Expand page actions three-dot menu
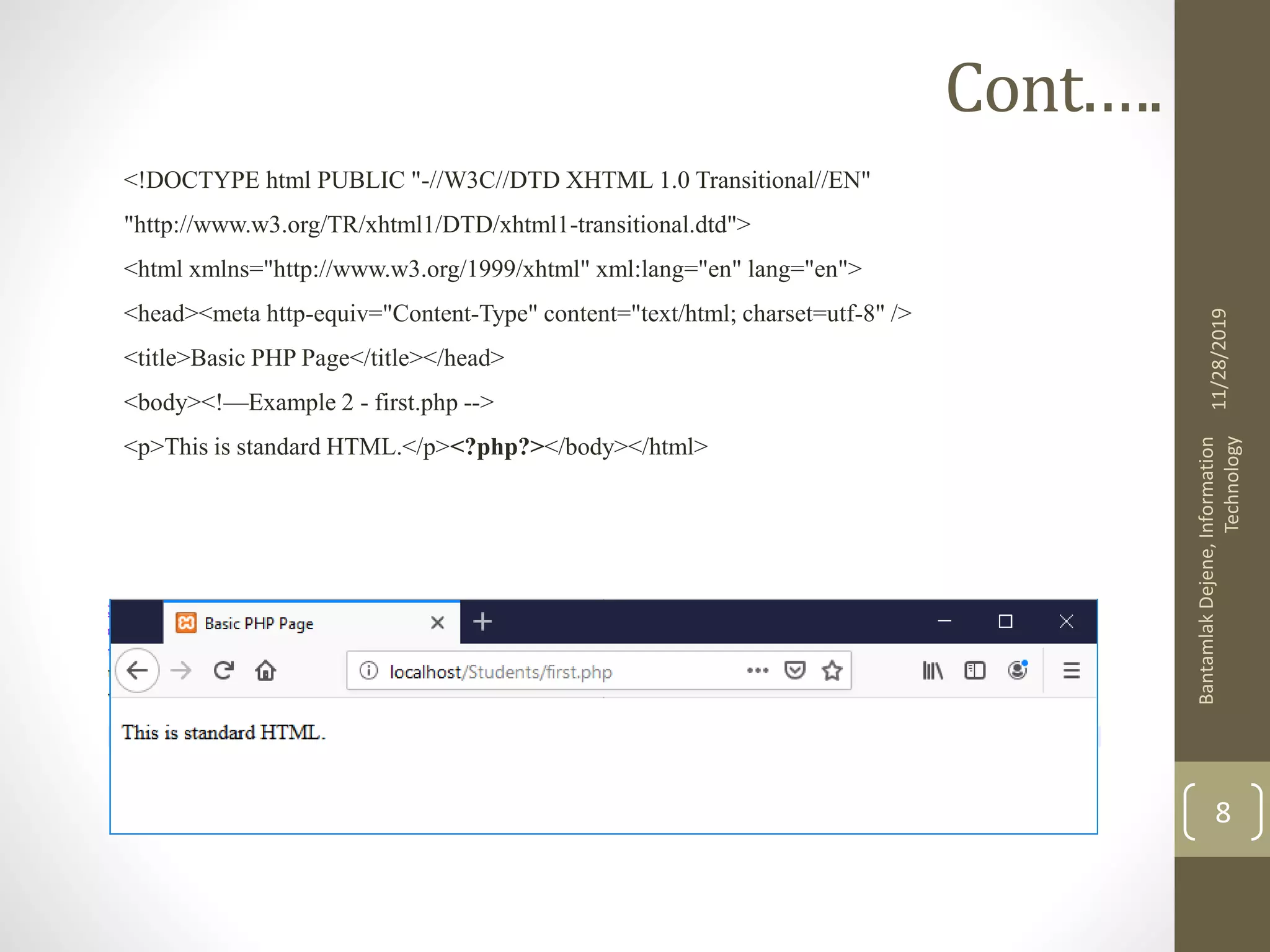Screen dimensions: 1270x952 click(758, 671)
